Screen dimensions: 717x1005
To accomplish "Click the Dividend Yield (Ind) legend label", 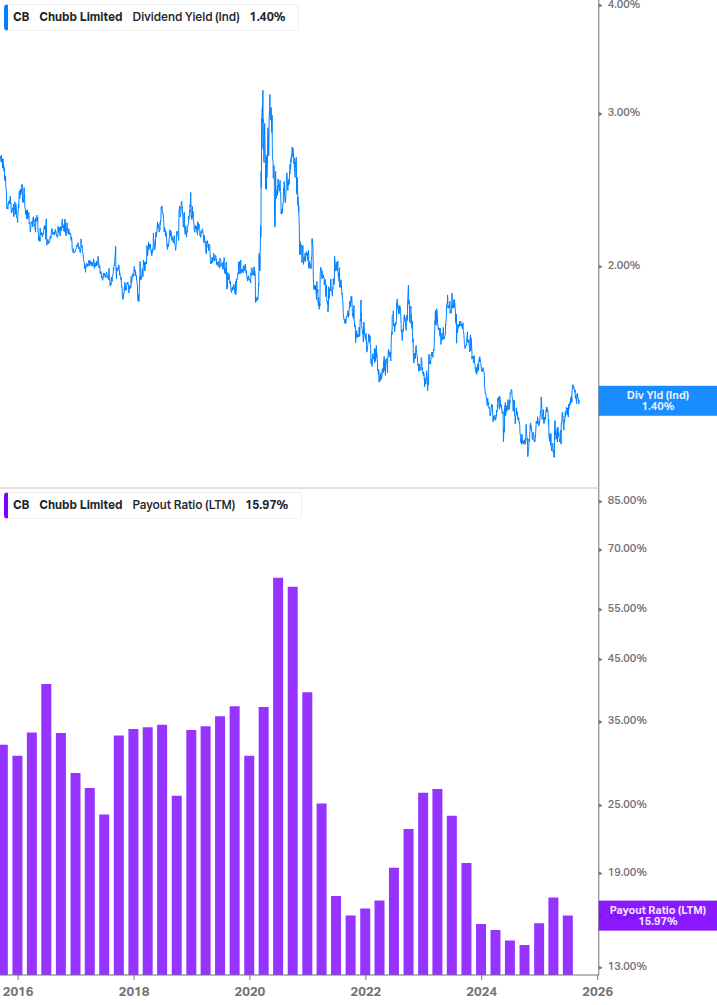I will click(x=186, y=17).
